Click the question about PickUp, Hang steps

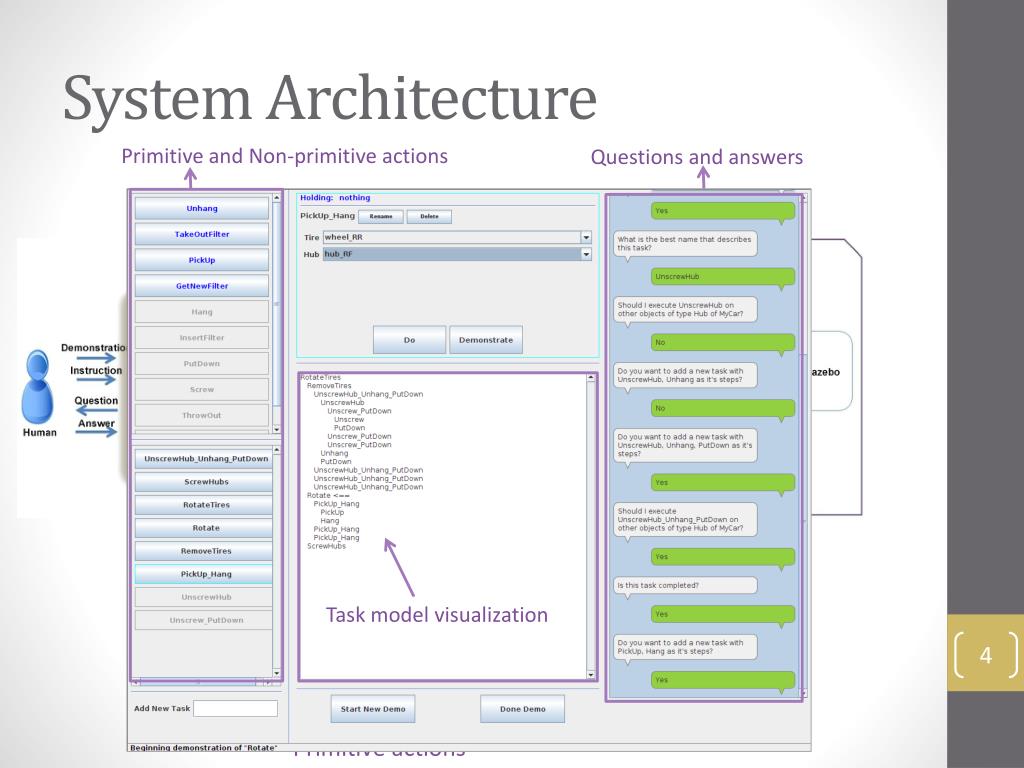pos(685,648)
